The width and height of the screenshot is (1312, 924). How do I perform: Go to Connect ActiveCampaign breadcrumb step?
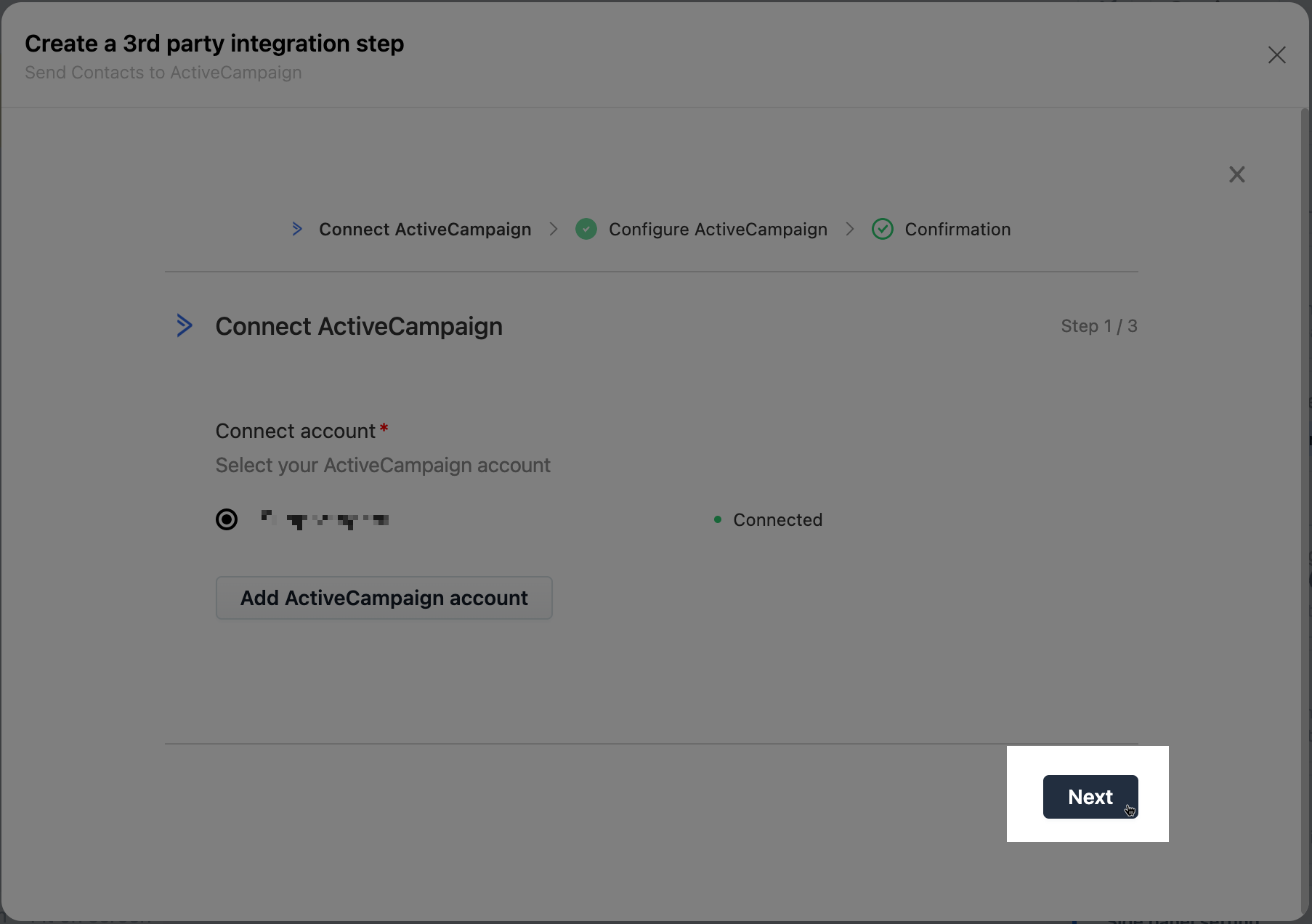[x=425, y=230]
